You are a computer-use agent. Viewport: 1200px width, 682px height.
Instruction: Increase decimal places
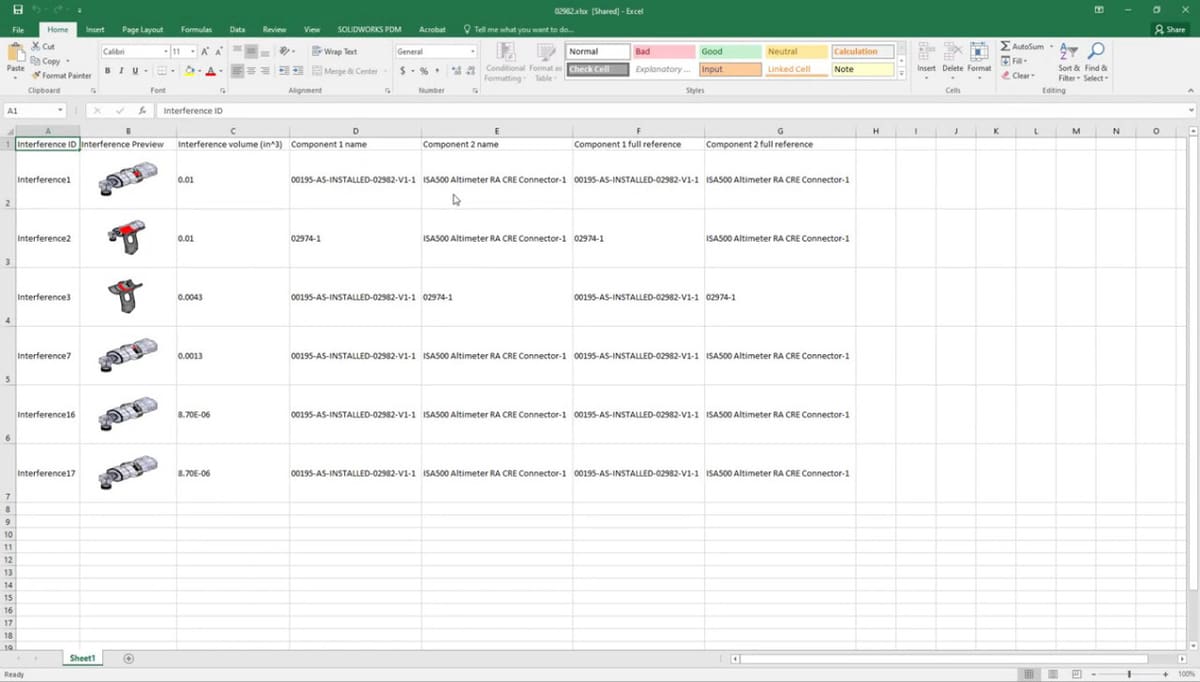coord(456,71)
